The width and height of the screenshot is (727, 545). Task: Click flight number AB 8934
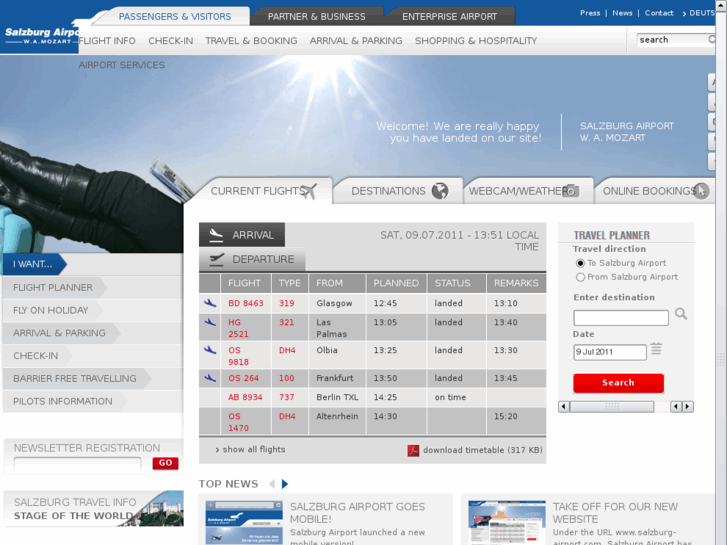point(245,398)
